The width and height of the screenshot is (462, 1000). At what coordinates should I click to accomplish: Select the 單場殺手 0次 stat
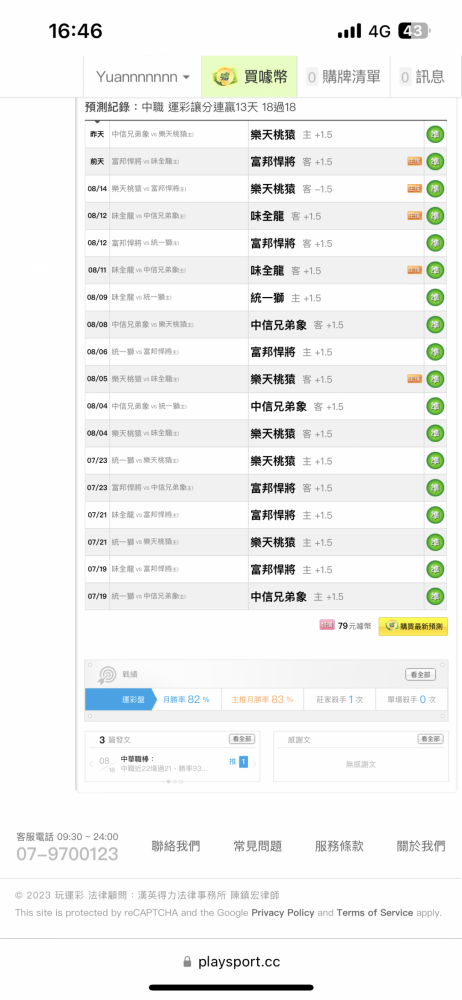[412, 700]
